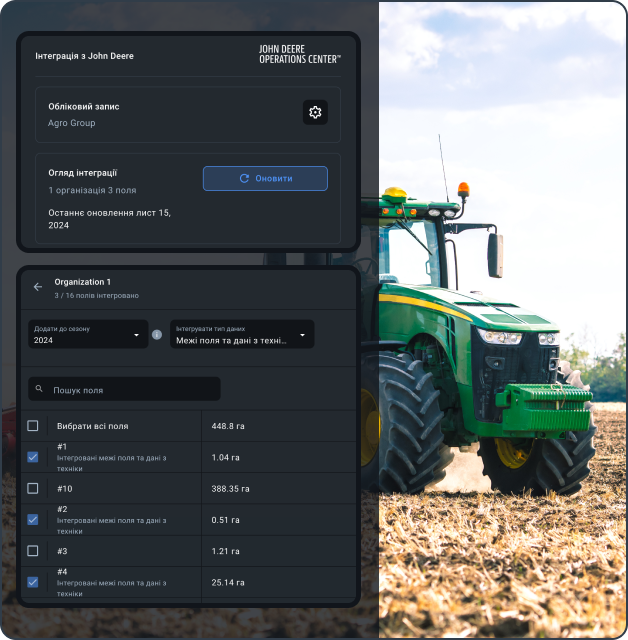The width and height of the screenshot is (628, 640).
Task: Click the Обліковий запис label
Action: click(x=84, y=107)
